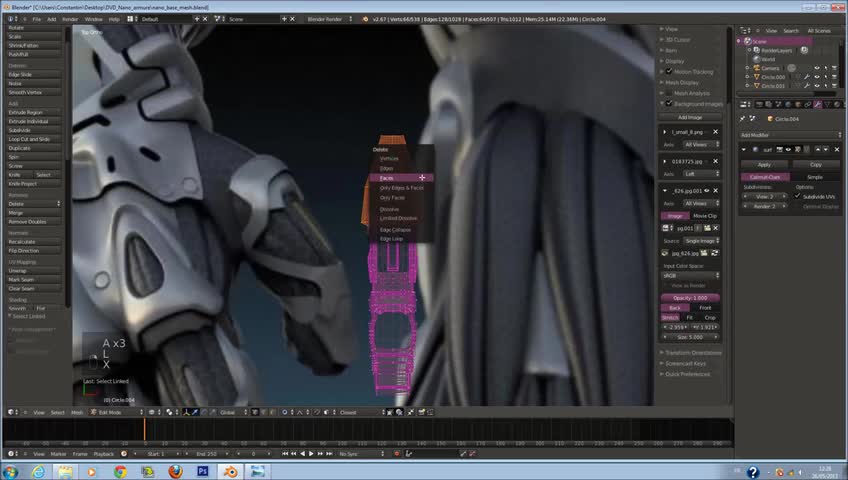
Task: Click the End: 250 frame field
Action: click(208, 454)
